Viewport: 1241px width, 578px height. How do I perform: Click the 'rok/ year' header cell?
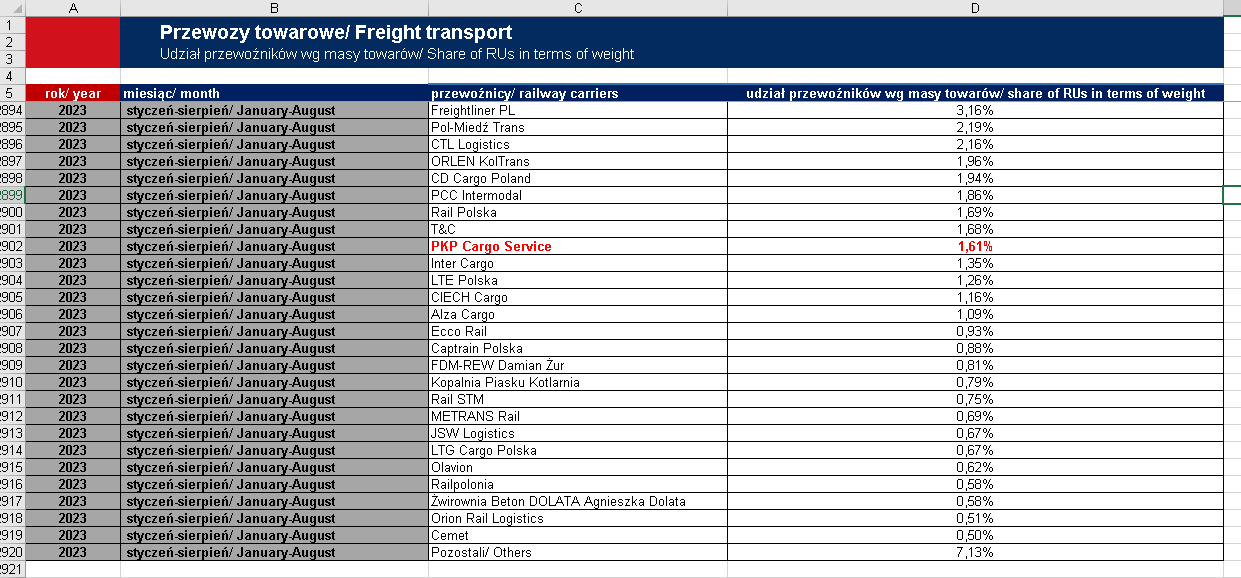[72, 93]
